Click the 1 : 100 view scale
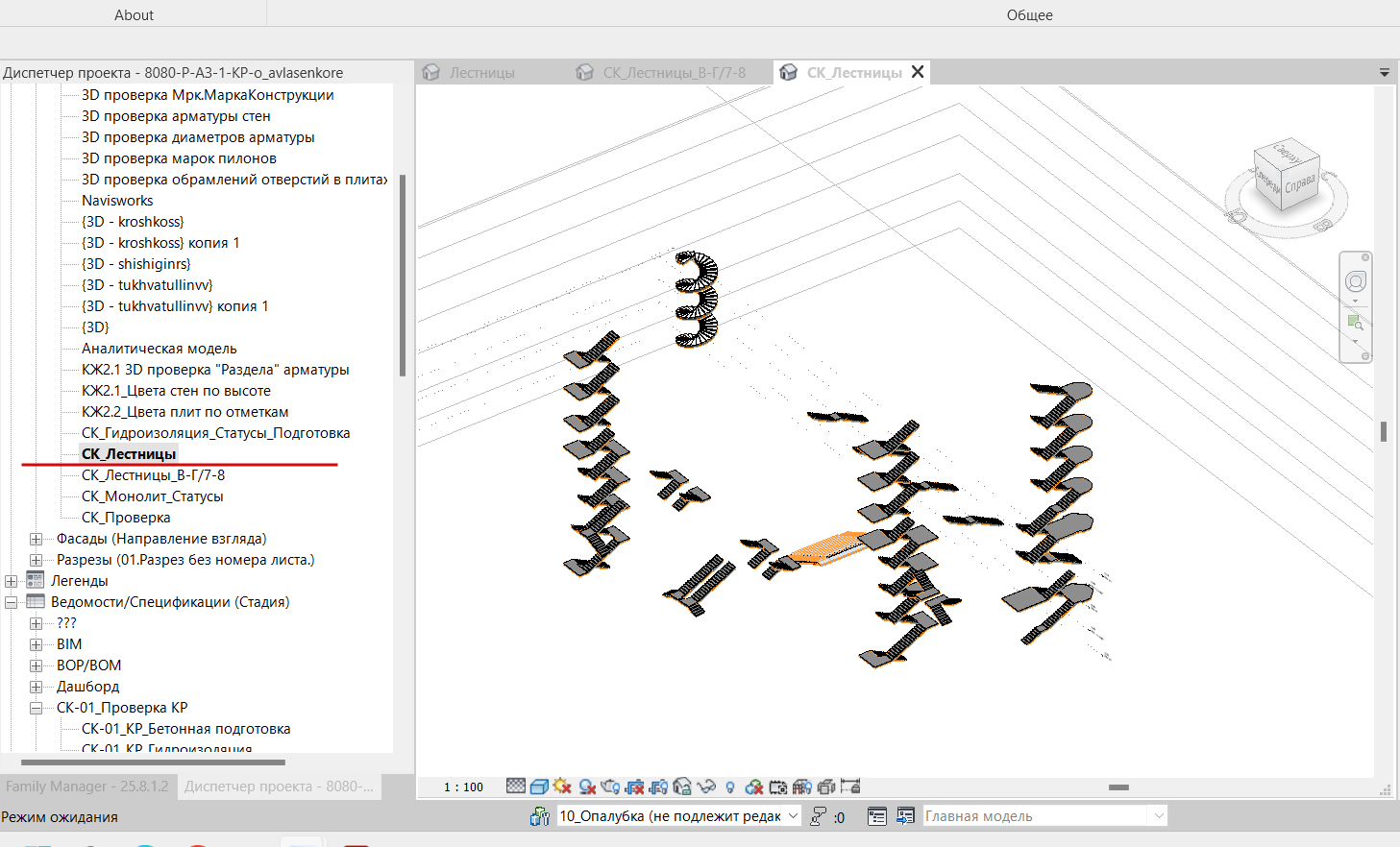Viewport: 1400px width, 847px height. coord(463,787)
